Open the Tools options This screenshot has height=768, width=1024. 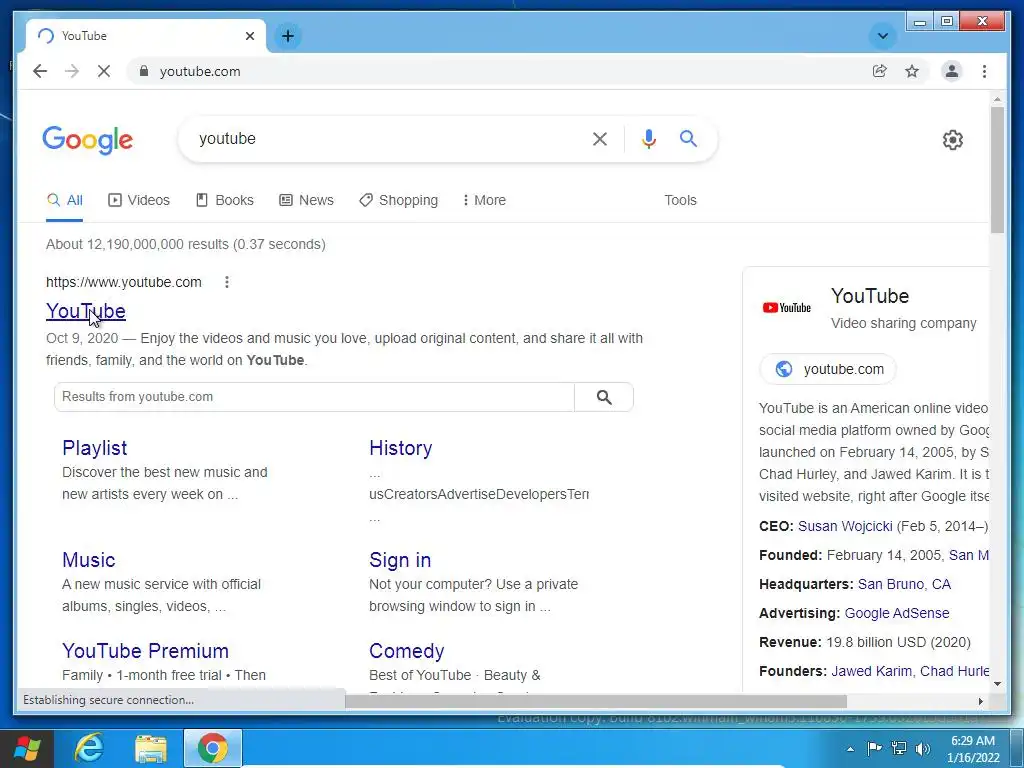(x=680, y=200)
